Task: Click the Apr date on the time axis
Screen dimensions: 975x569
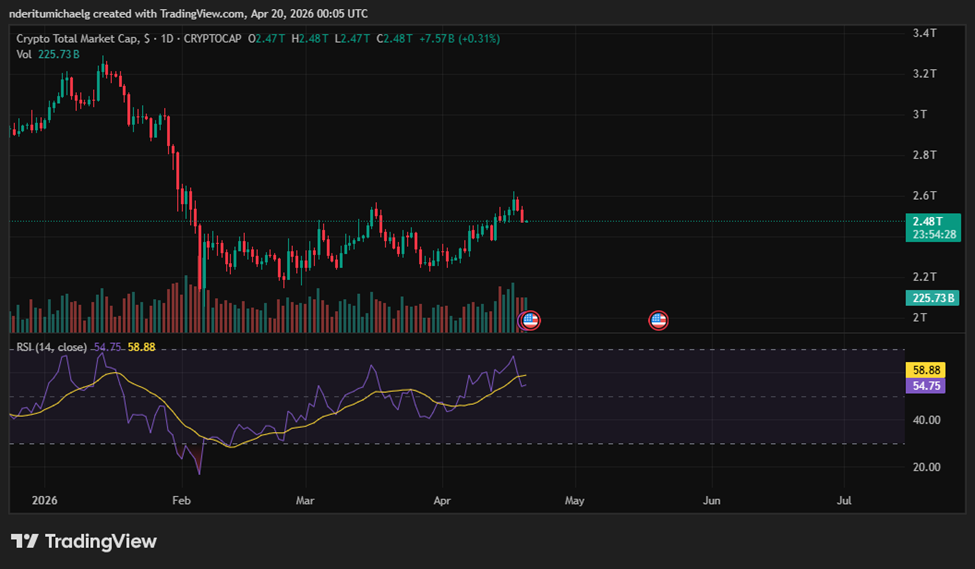Action: [x=441, y=498]
